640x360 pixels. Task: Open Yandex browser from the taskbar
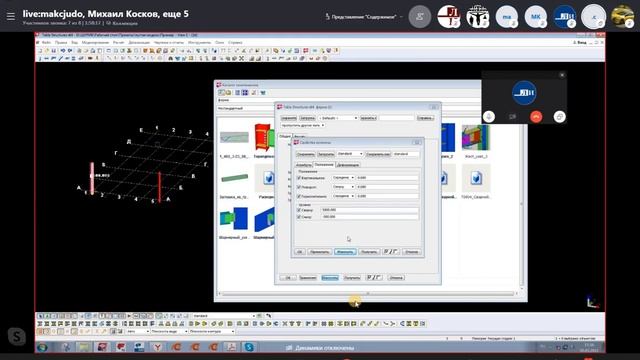click(158, 347)
